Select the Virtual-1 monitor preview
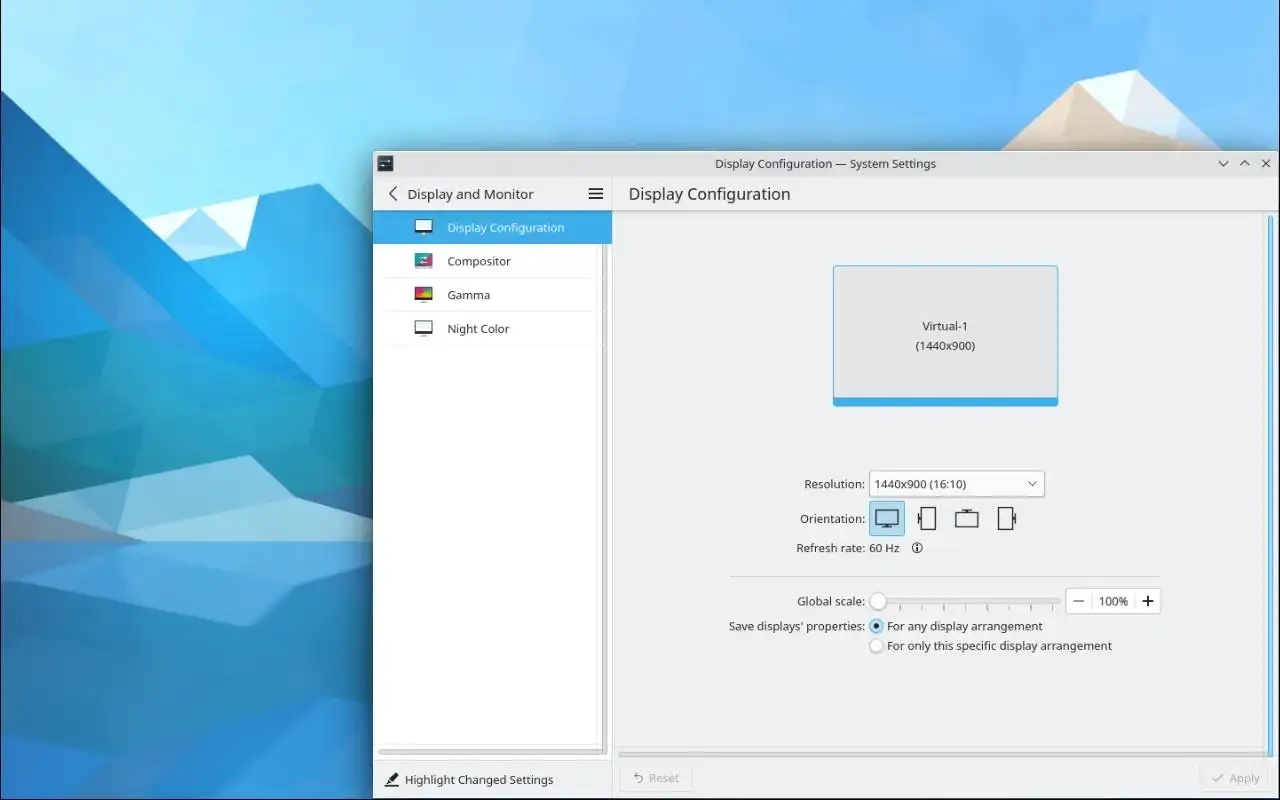The height and width of the screenshot is (800, 1280). [x=945, y=336]
